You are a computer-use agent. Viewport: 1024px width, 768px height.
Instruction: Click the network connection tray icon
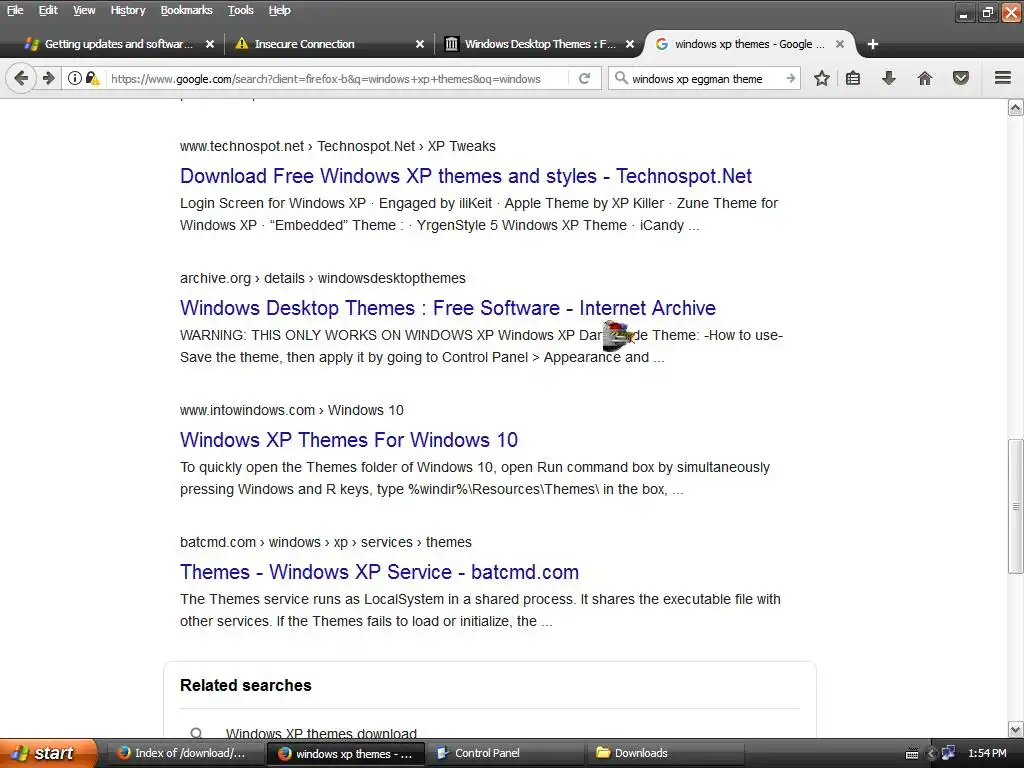(948, 754)
